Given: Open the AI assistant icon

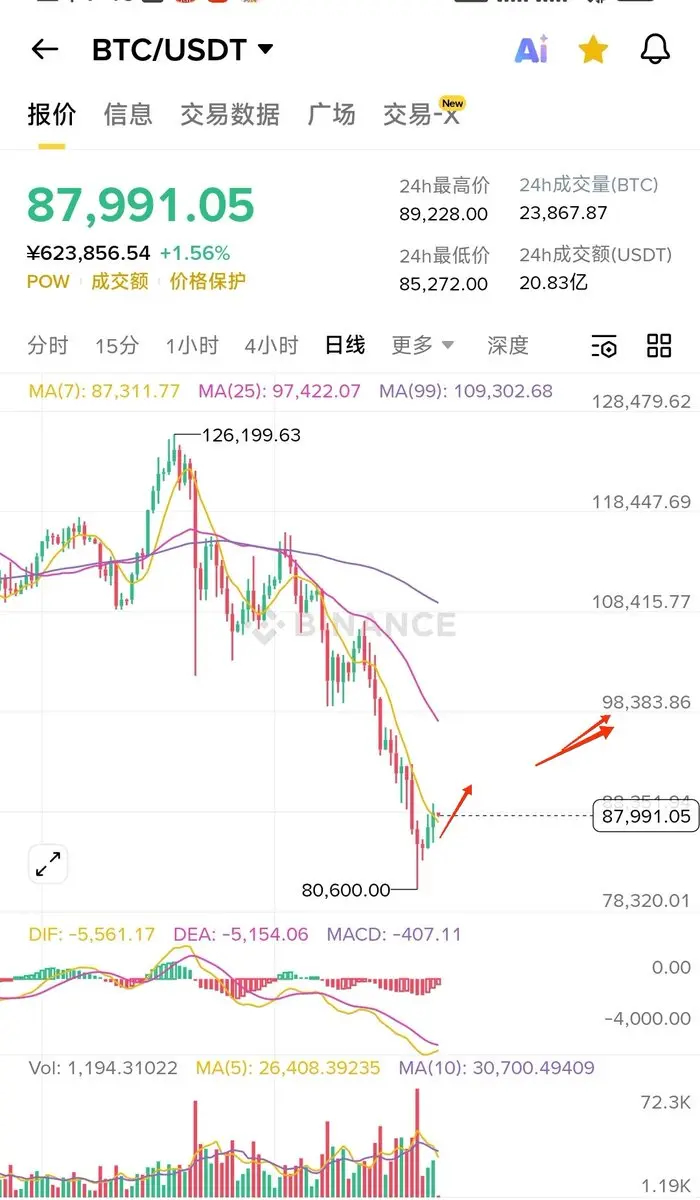Looking at the screenshot, I should pos(531,49).
